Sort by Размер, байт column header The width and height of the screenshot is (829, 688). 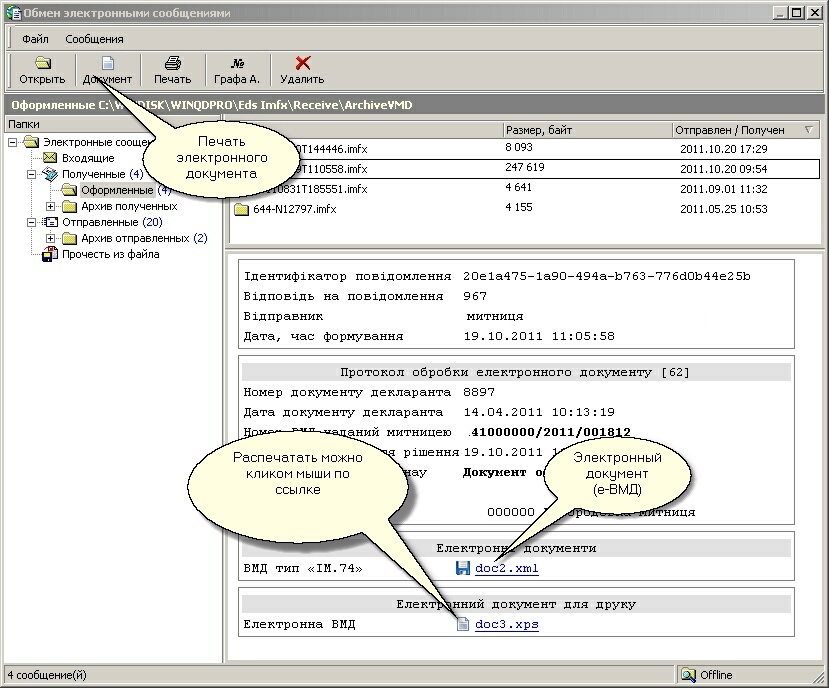coord(587,130)
